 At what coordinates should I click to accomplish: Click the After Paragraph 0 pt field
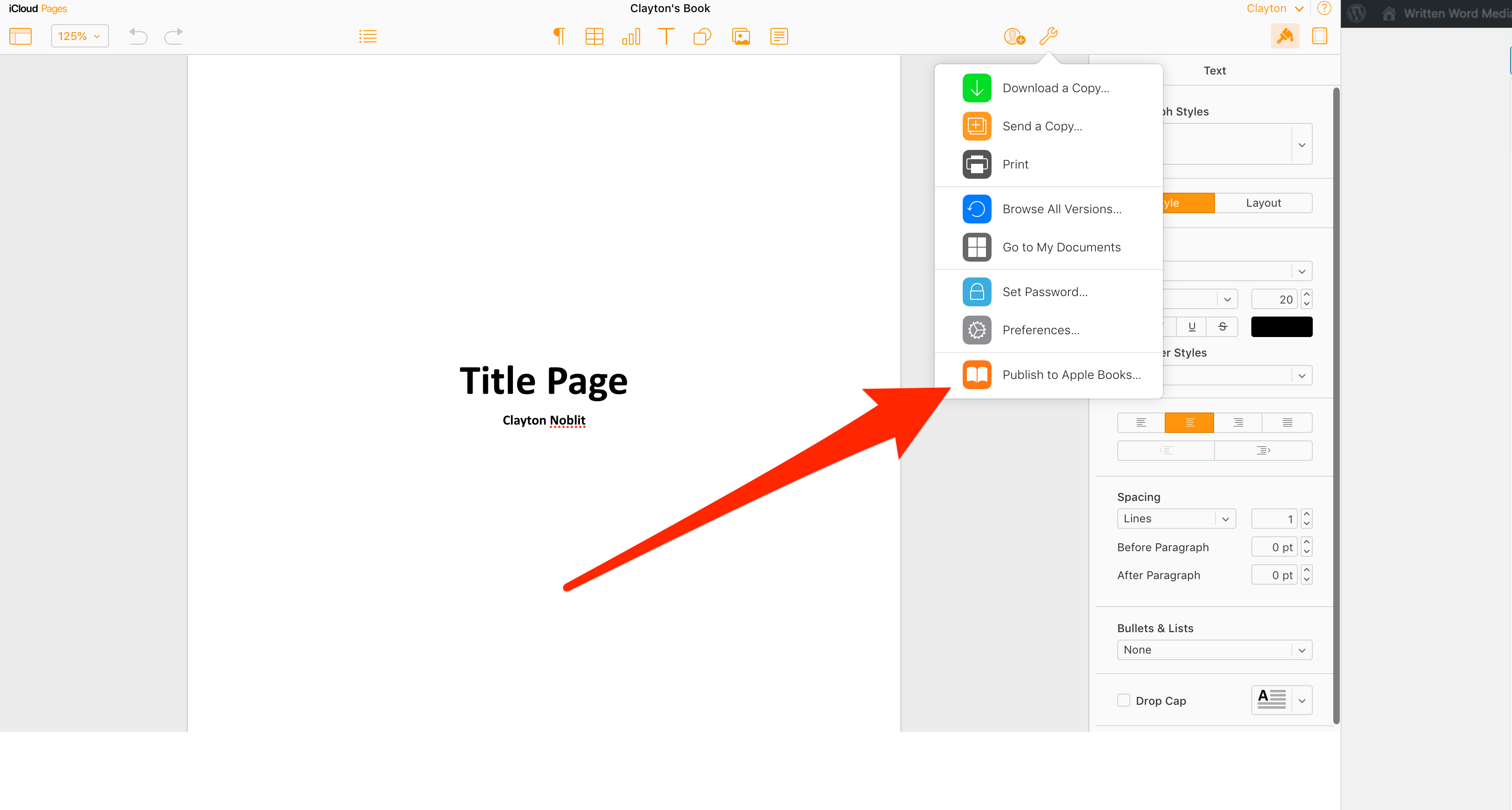click(1274, 575)
